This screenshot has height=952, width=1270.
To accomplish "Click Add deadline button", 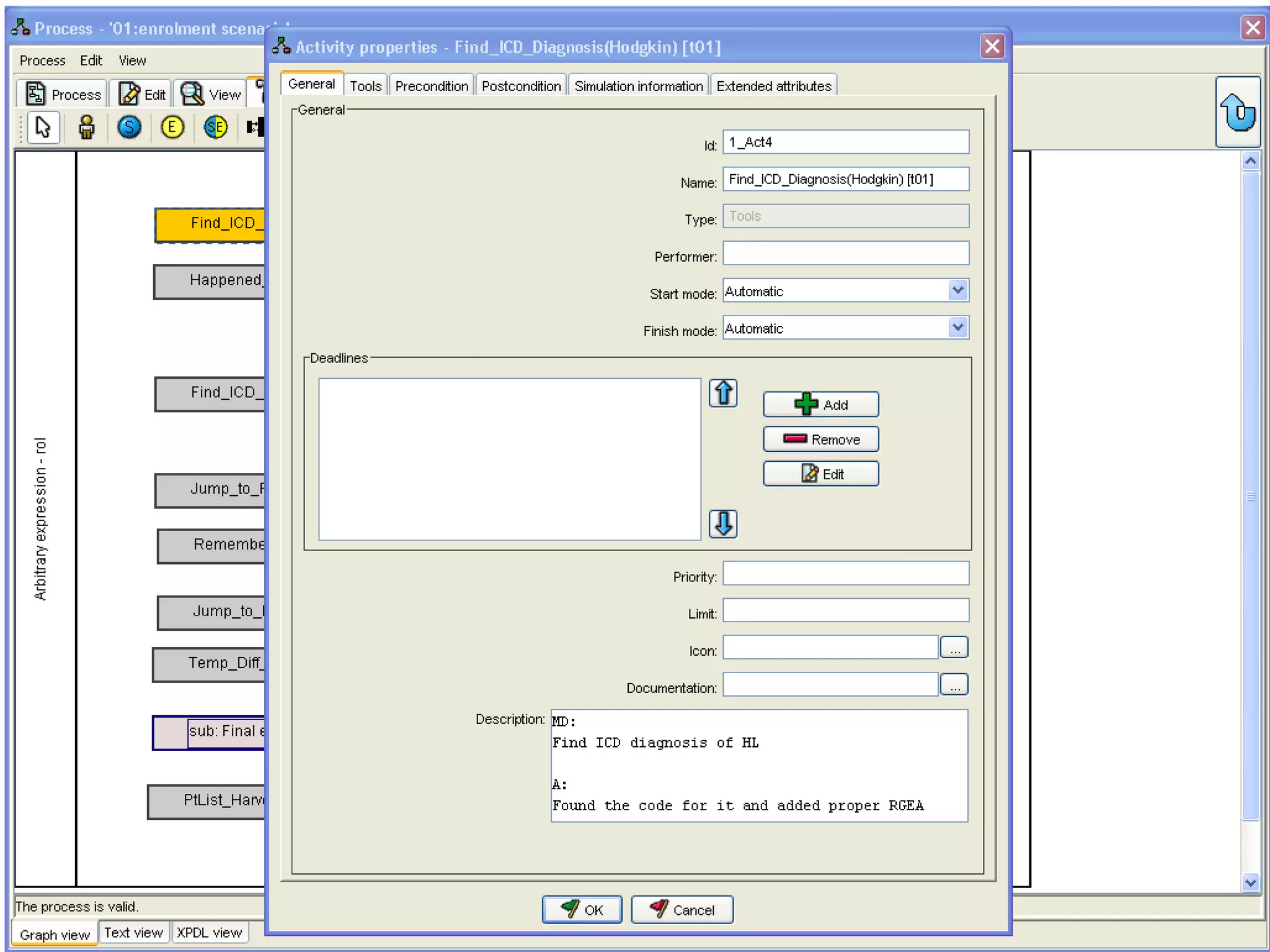I will 820,405.
